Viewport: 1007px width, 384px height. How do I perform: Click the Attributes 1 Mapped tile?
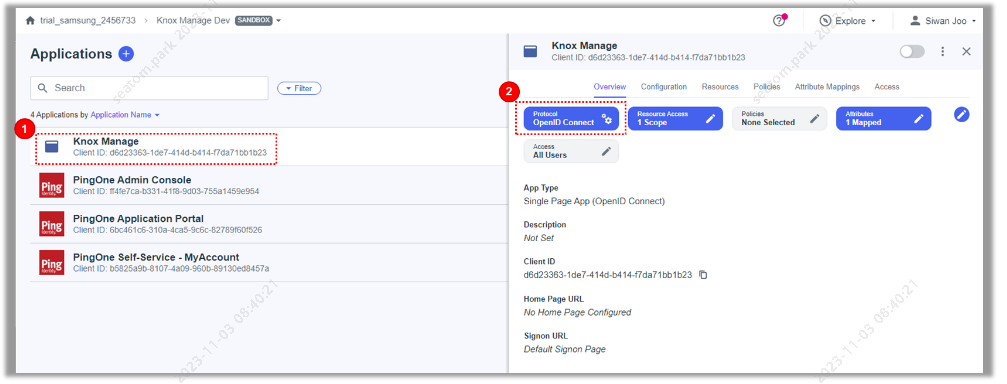pos(884,119)
